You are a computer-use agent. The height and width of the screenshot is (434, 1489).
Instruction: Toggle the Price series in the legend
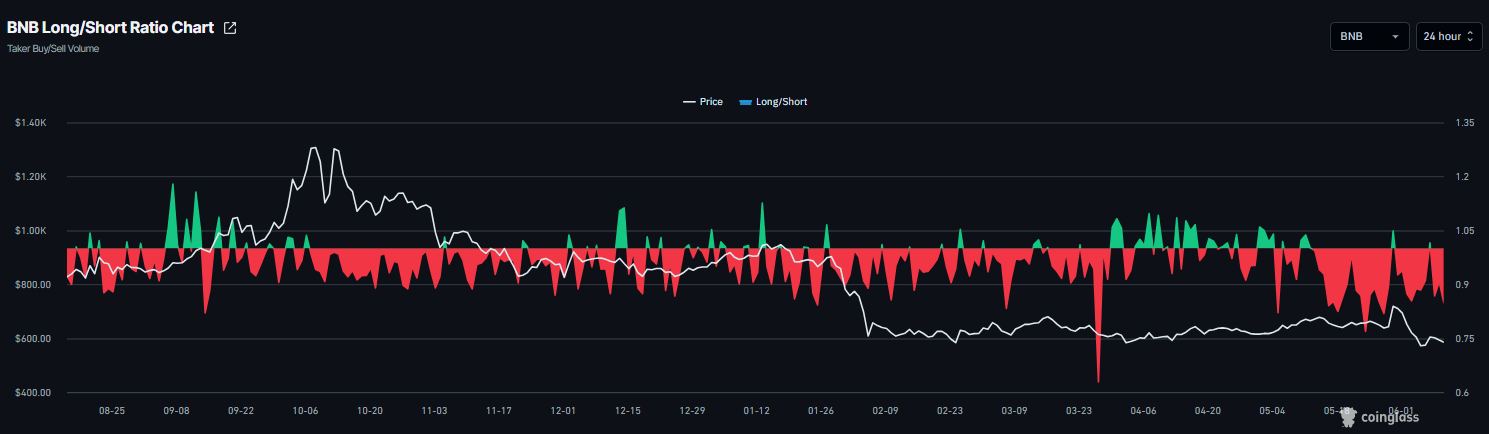[x=703, y=102]
